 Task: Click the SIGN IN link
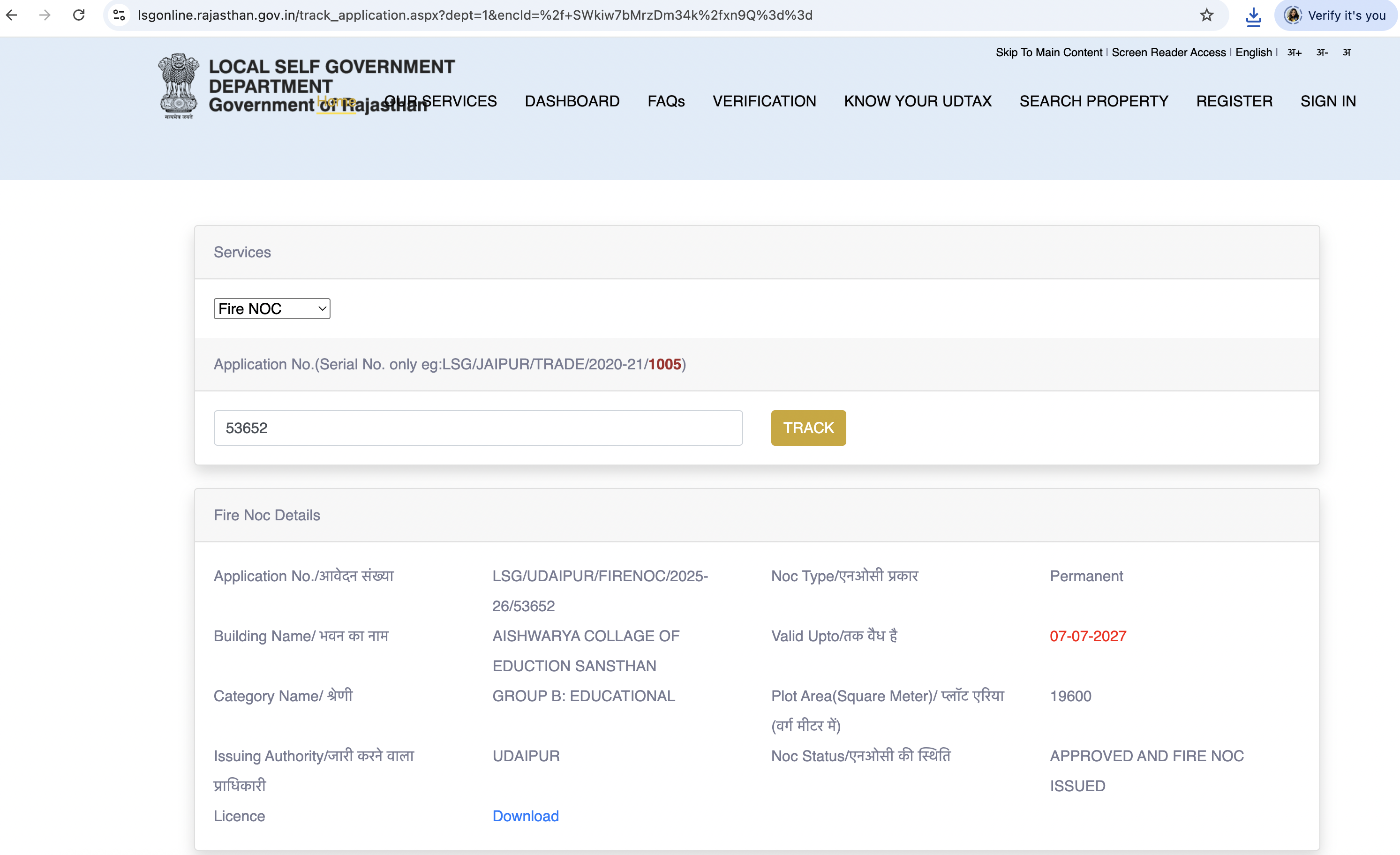click(x=1327, y=101)
